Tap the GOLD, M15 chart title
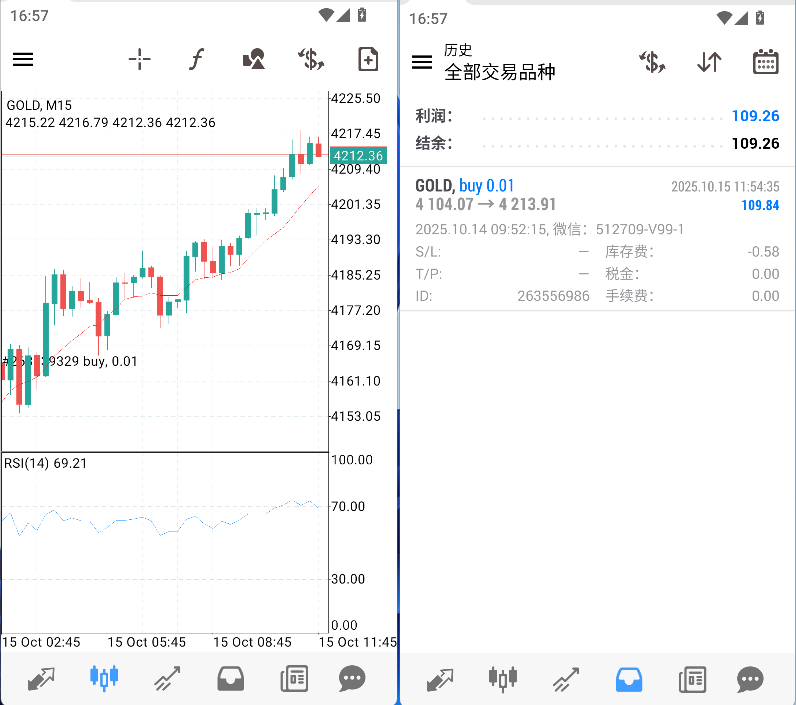796x705 pixels. click(x=39, y=105)
